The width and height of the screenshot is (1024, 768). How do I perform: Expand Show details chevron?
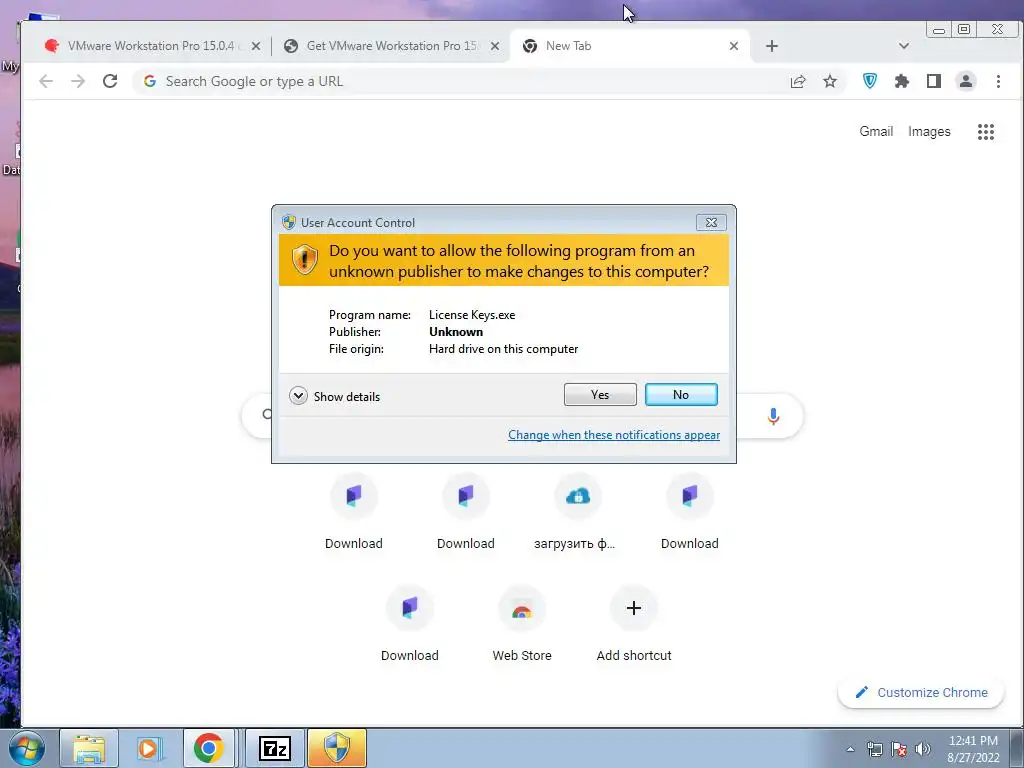[298, 396]
